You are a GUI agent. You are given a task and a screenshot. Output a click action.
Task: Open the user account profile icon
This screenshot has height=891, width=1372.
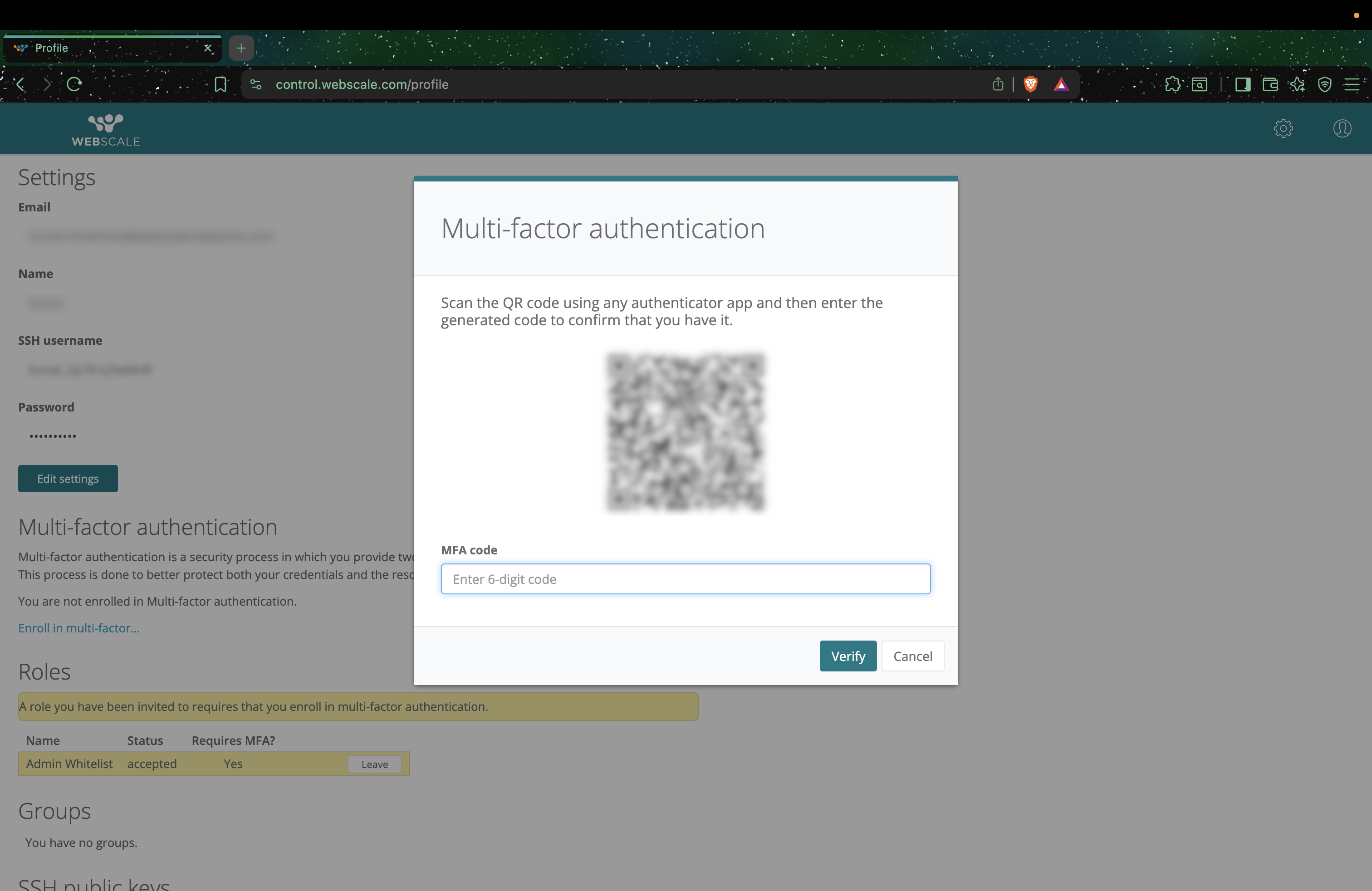tap(1342, 128)
